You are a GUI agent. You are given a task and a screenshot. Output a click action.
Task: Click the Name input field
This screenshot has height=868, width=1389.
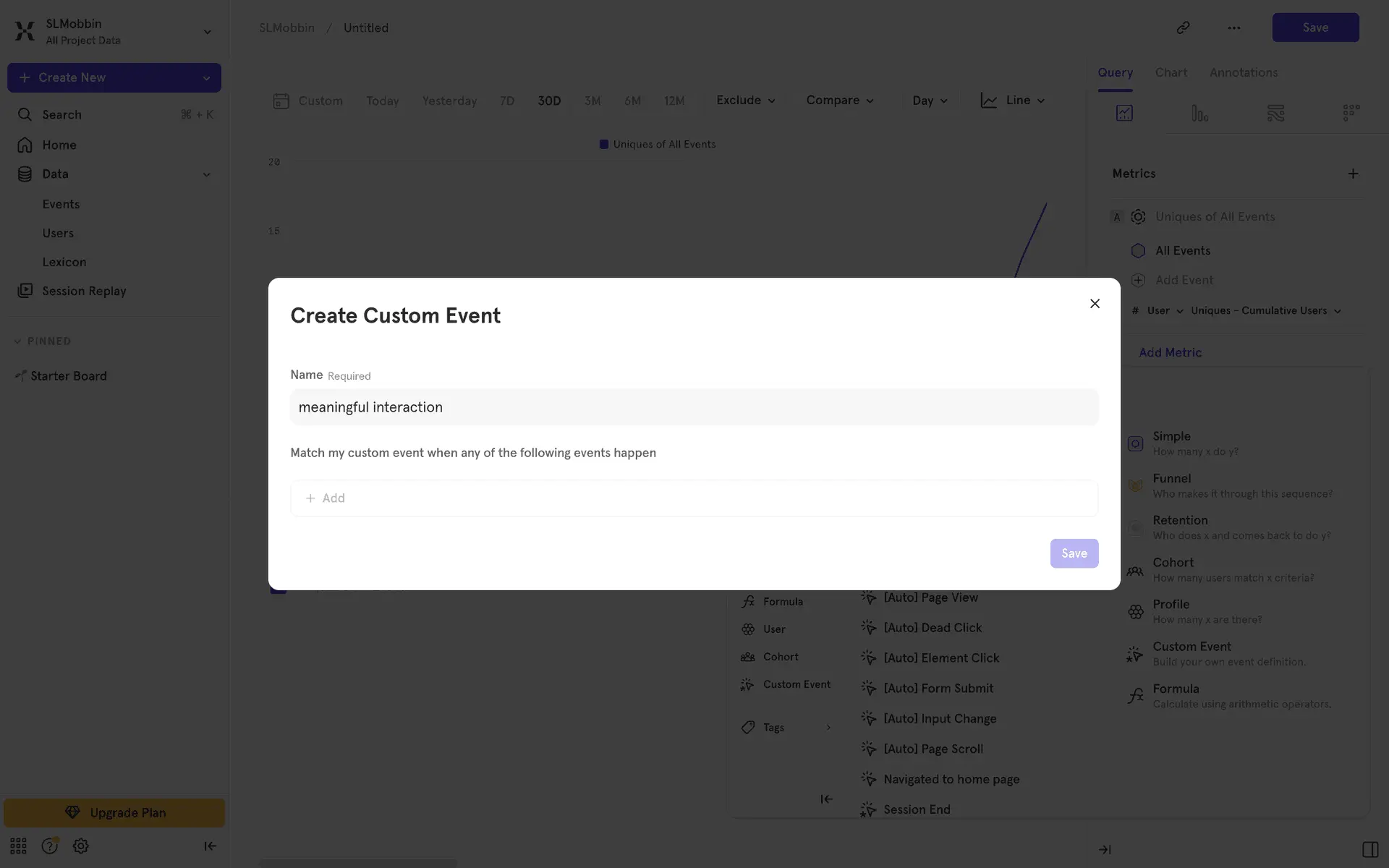tap(693, 407)
